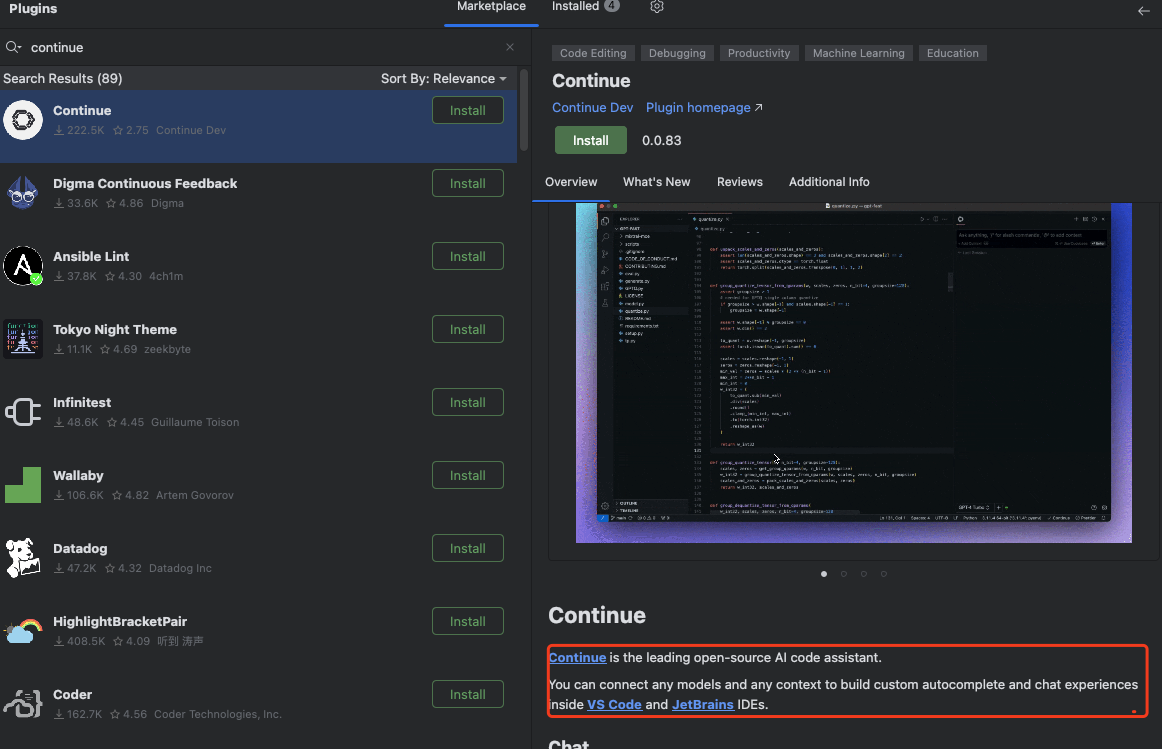
Task: Open the Continue Dev vendor link
Action: [x=592, y=107]
